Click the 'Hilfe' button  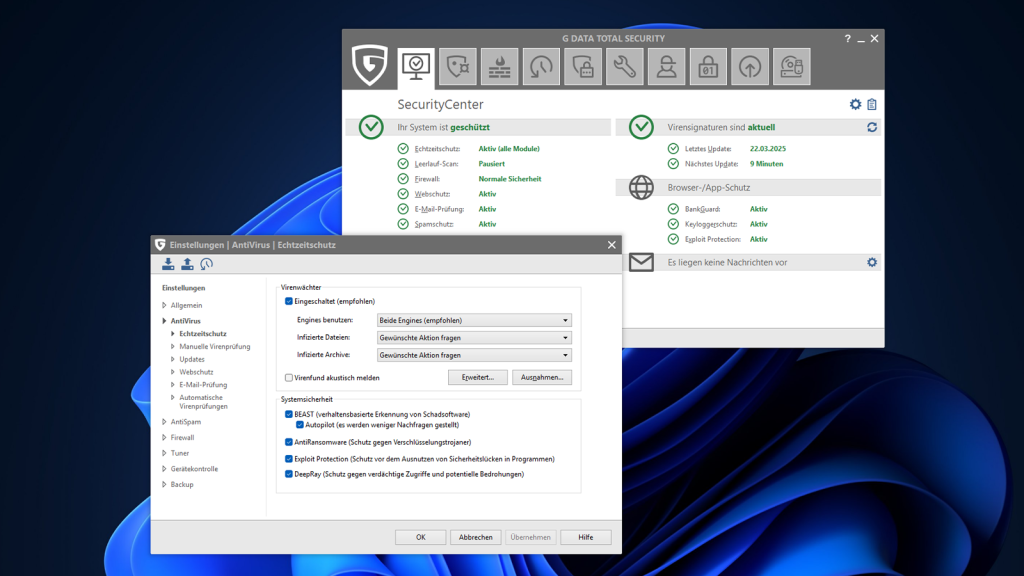coord(586,537)
